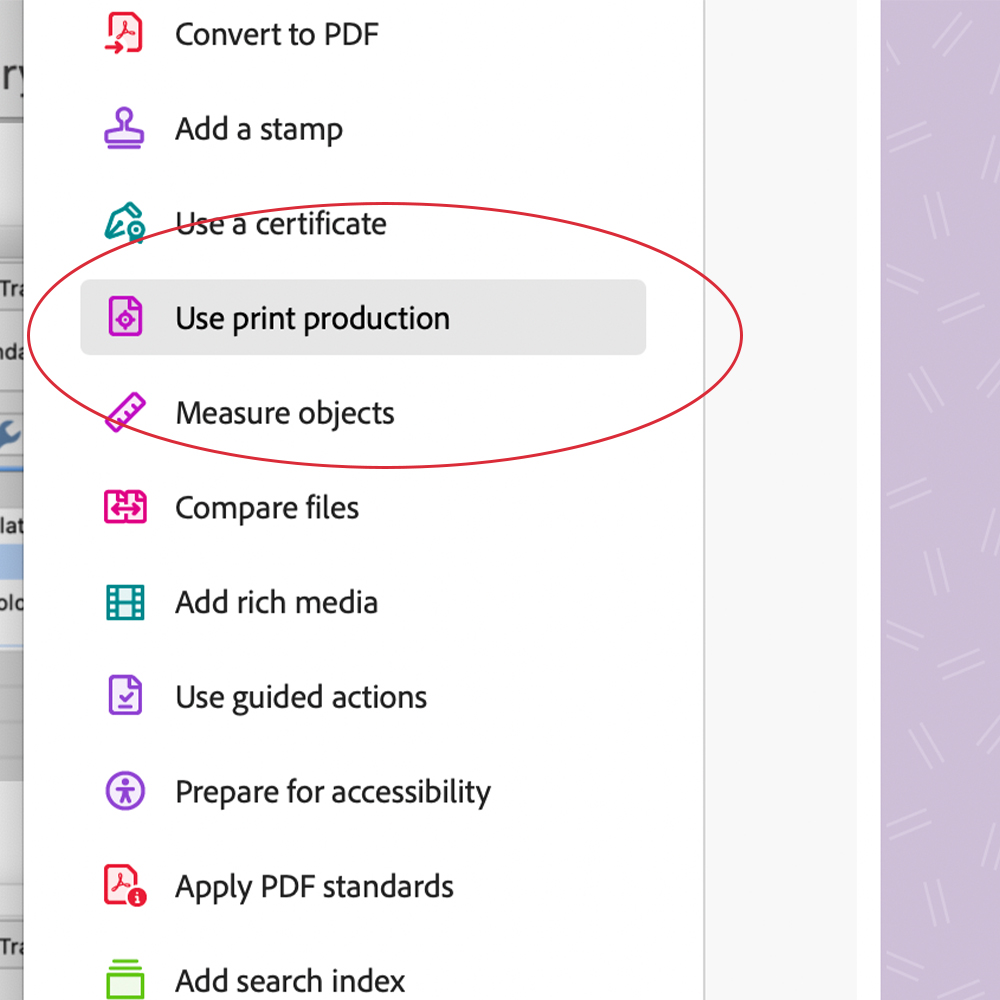Open "Measure objects" tool

pos(284,413)
